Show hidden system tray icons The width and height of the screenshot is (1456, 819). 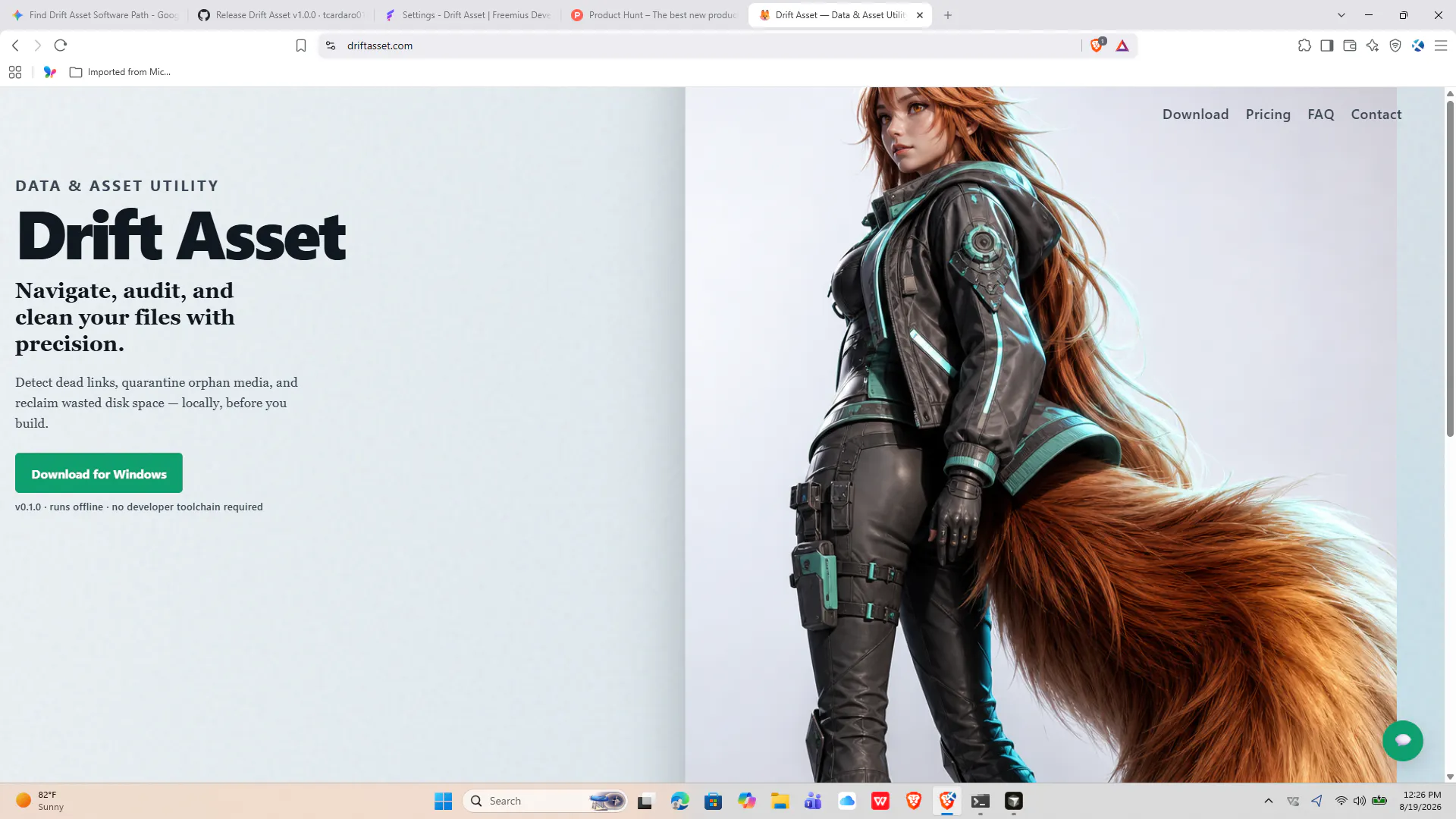pos(1269,801)
